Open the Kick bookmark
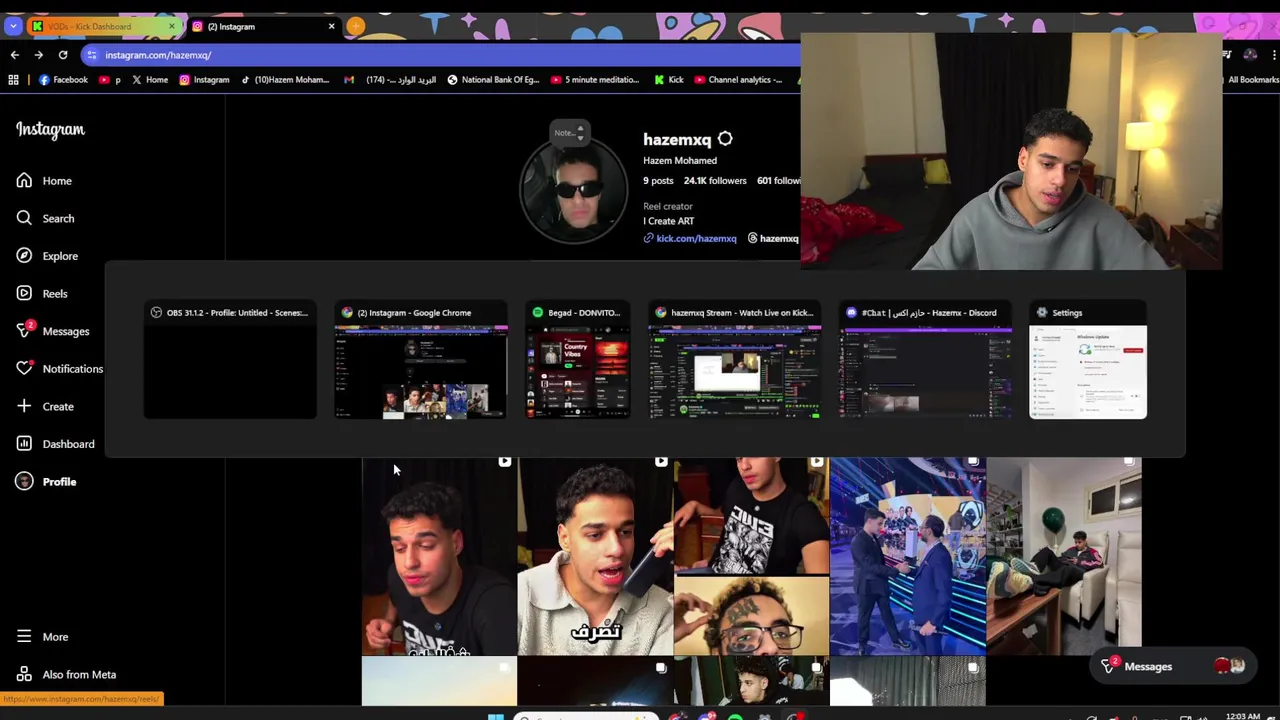Screen dimensions: 1280x720 point(669,80)
